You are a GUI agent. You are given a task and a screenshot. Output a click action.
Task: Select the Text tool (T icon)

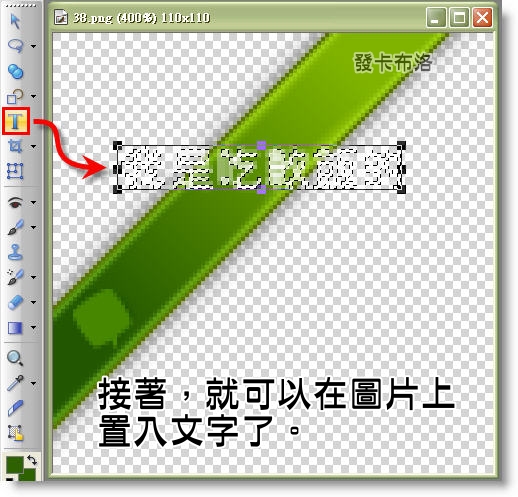pyautogui.click(x=16, y=121)
